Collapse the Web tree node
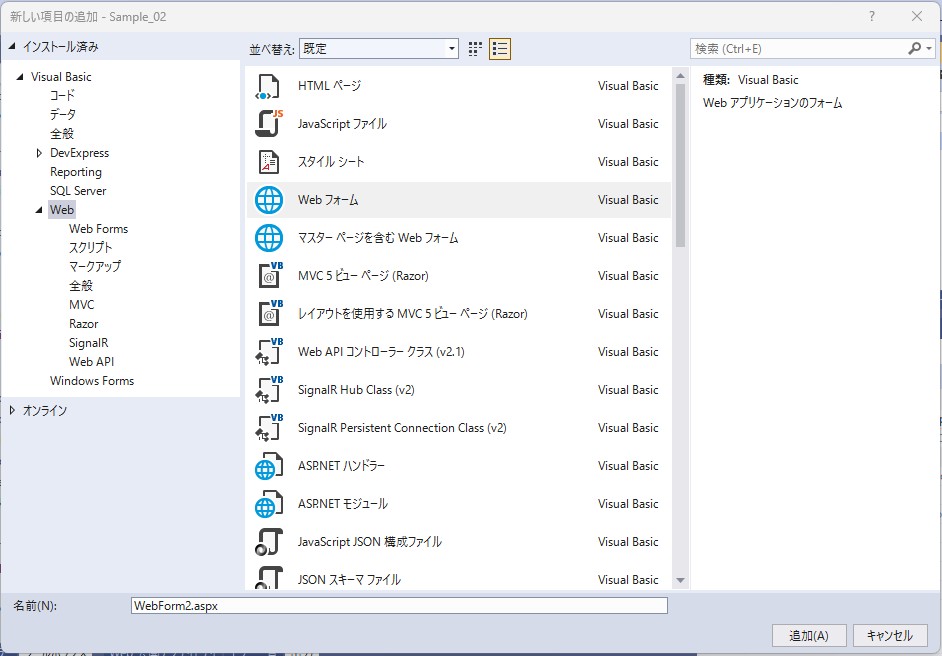Image resolution: width=942 pixels, height=656 pixels. pyautogui.click(x=39, y=210)
